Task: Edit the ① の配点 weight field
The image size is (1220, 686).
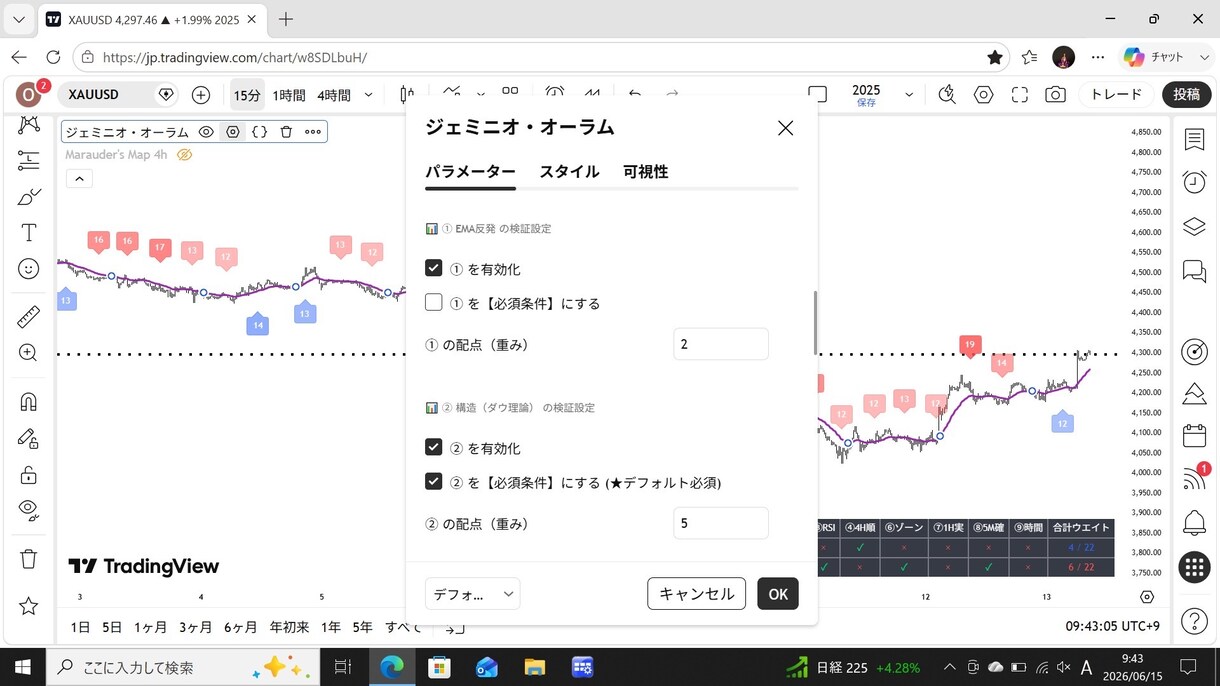Action: (x=721, y=344)
